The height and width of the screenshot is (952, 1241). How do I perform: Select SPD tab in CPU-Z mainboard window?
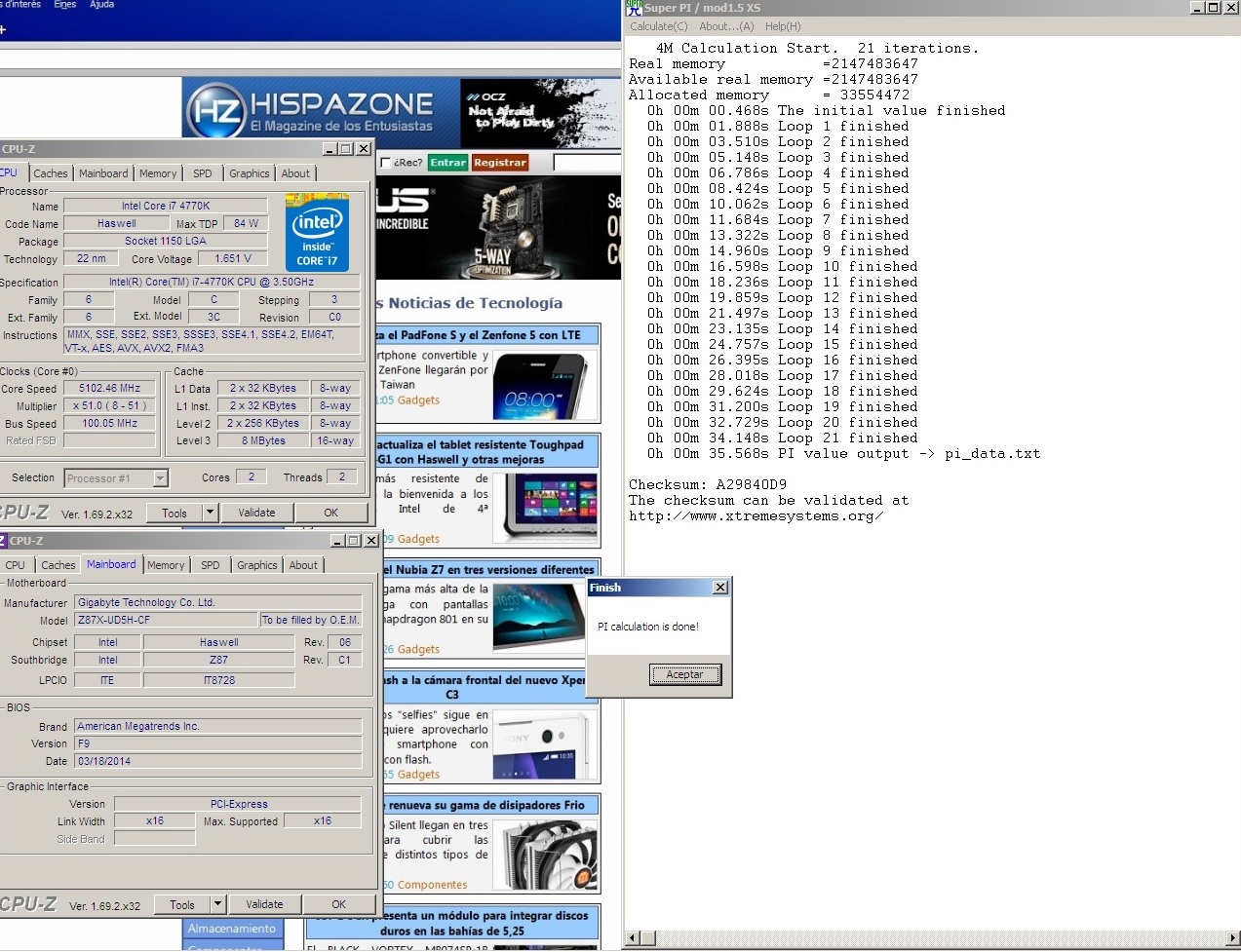point(210,565)
